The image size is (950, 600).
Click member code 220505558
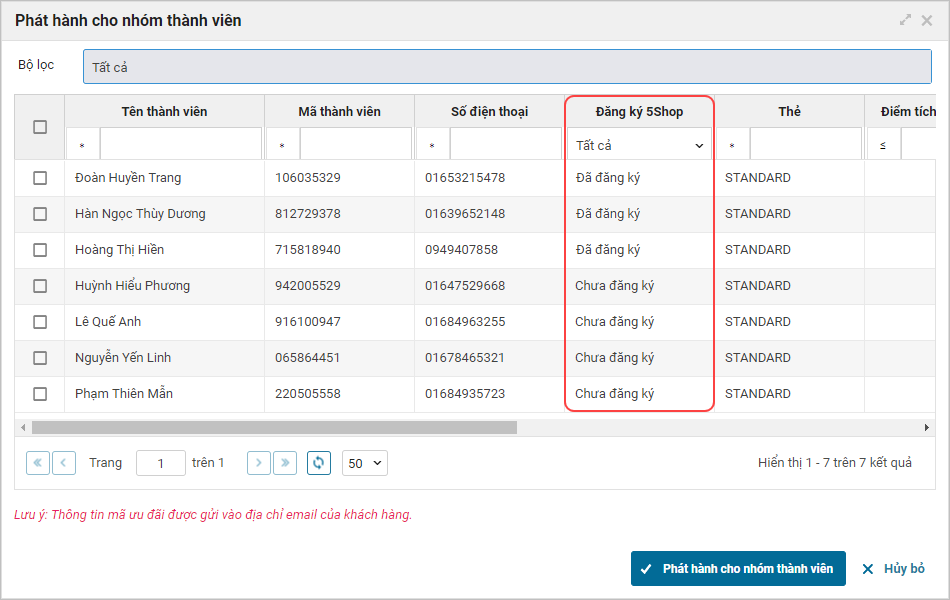pyautogui.click(x=308, y=394)
